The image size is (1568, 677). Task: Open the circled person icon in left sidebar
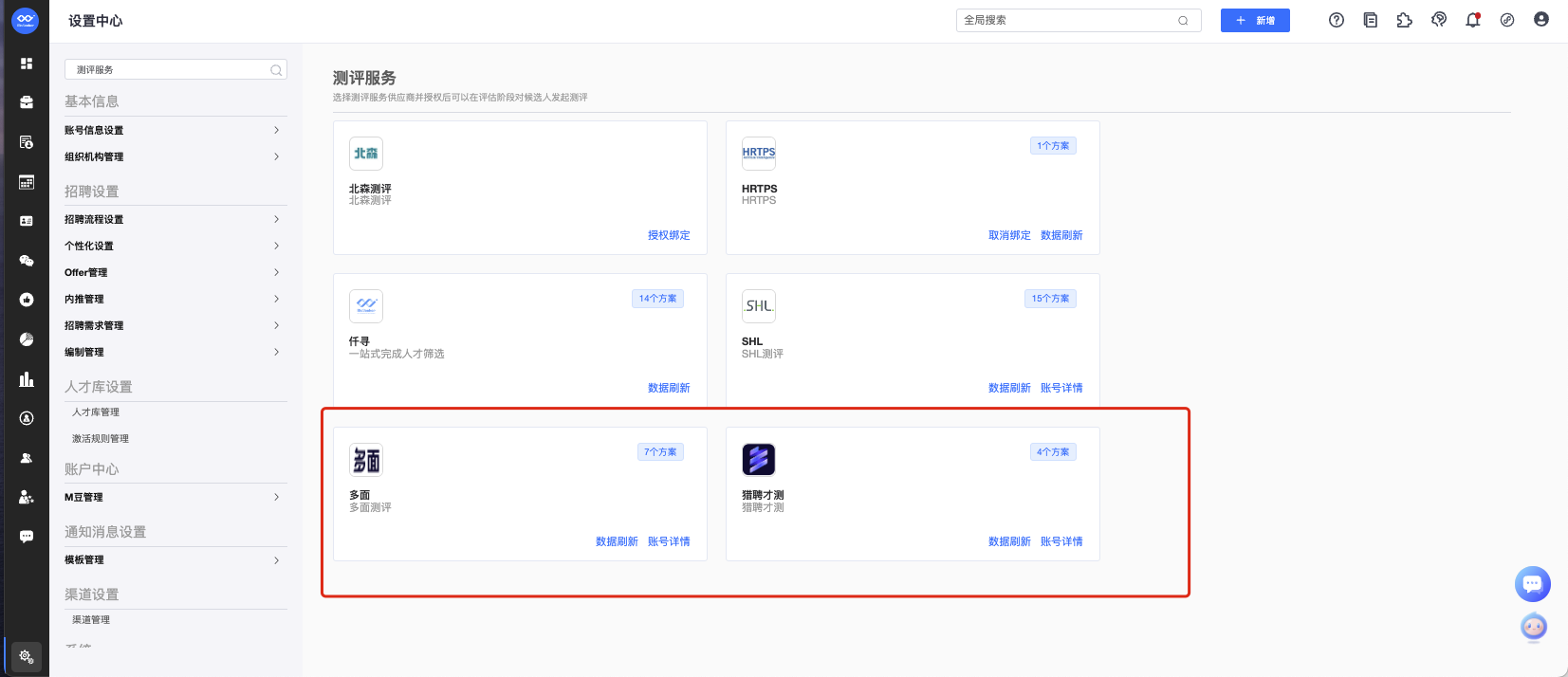point(27,418)
